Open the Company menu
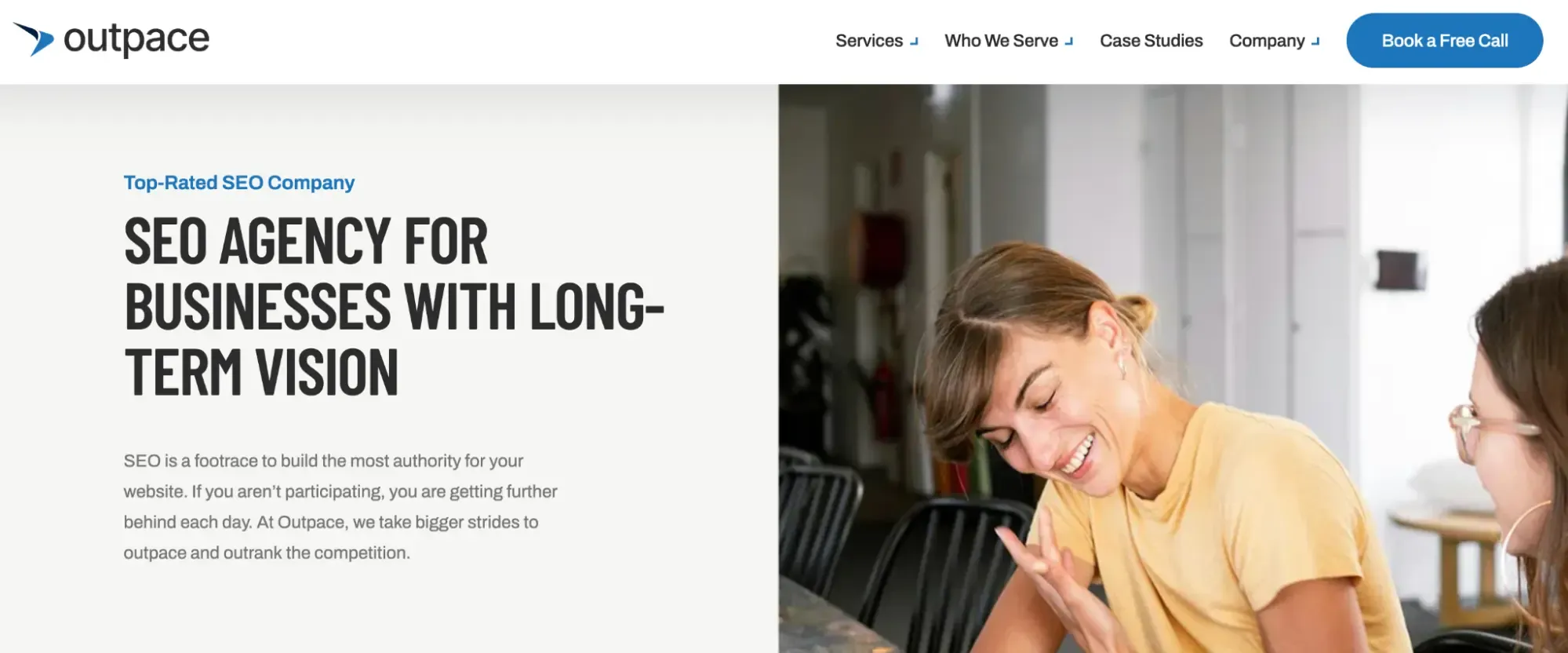 1267,41
